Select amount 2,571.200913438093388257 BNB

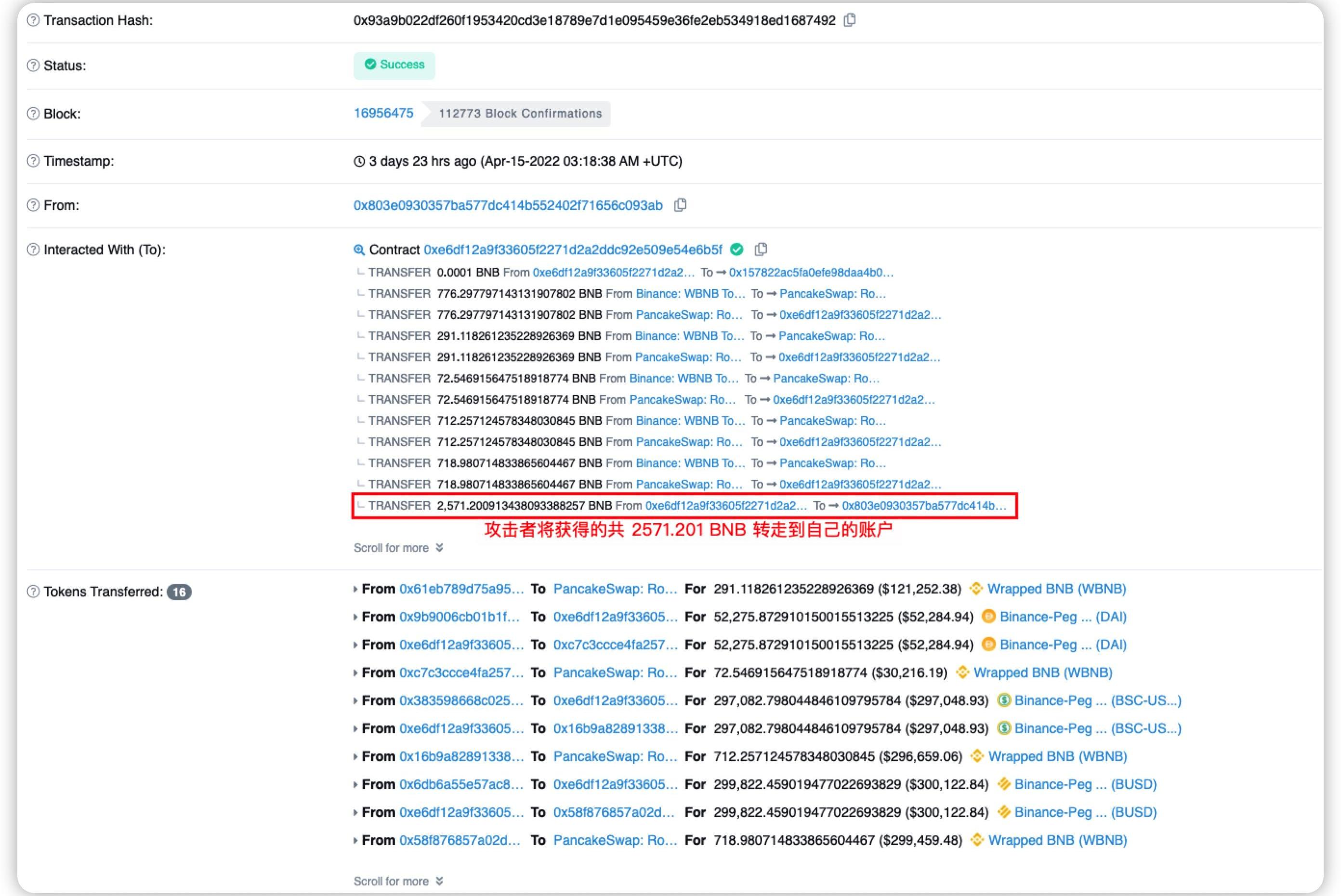(524, 506)
